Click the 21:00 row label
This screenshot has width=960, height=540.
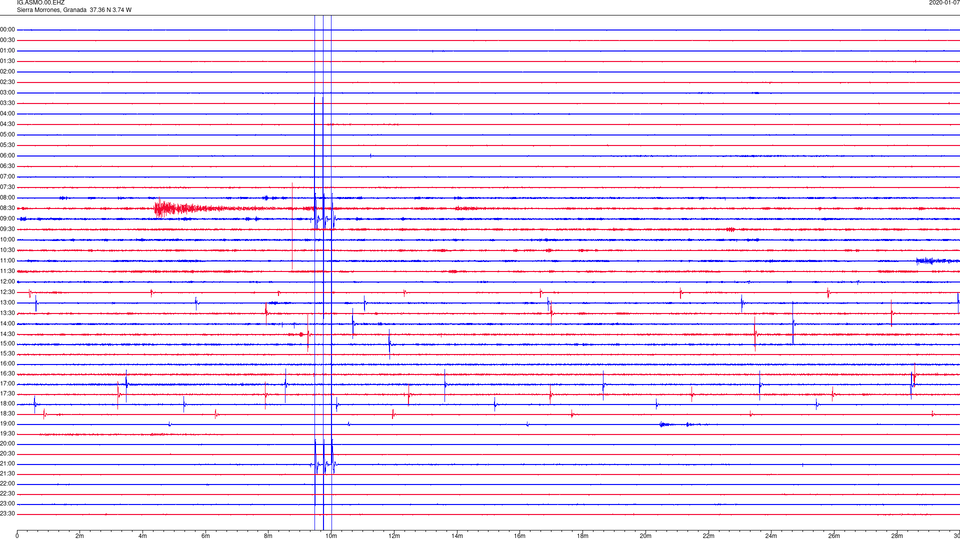tap(7, 463)
